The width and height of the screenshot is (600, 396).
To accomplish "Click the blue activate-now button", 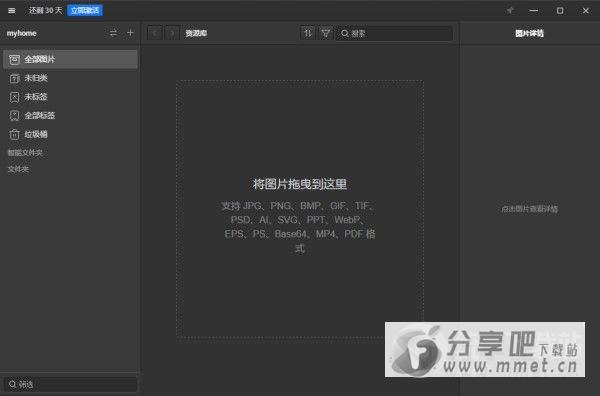I will 85,10.
